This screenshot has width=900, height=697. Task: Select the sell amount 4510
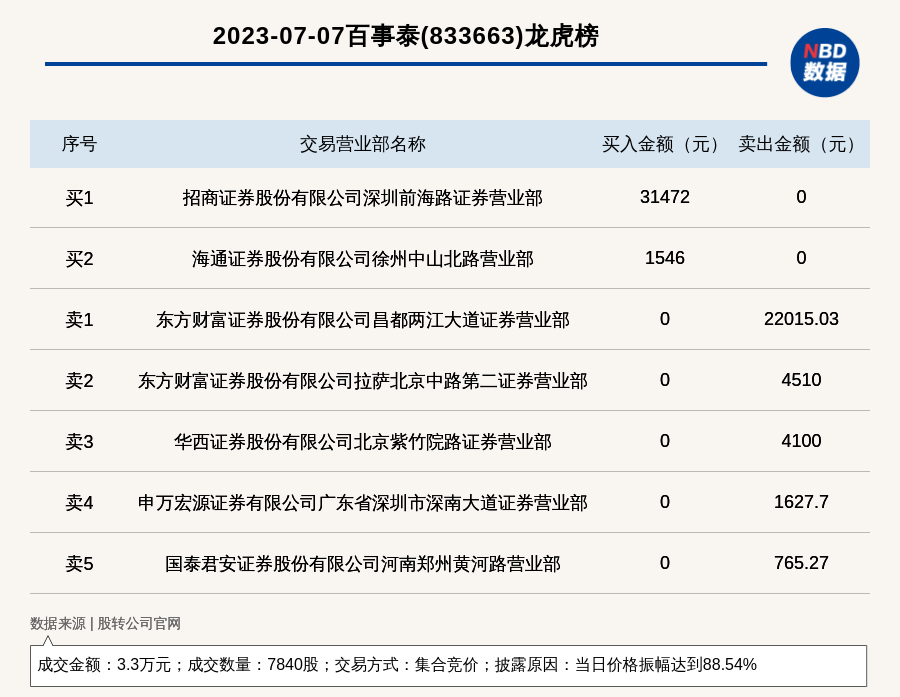click(801, 380)
